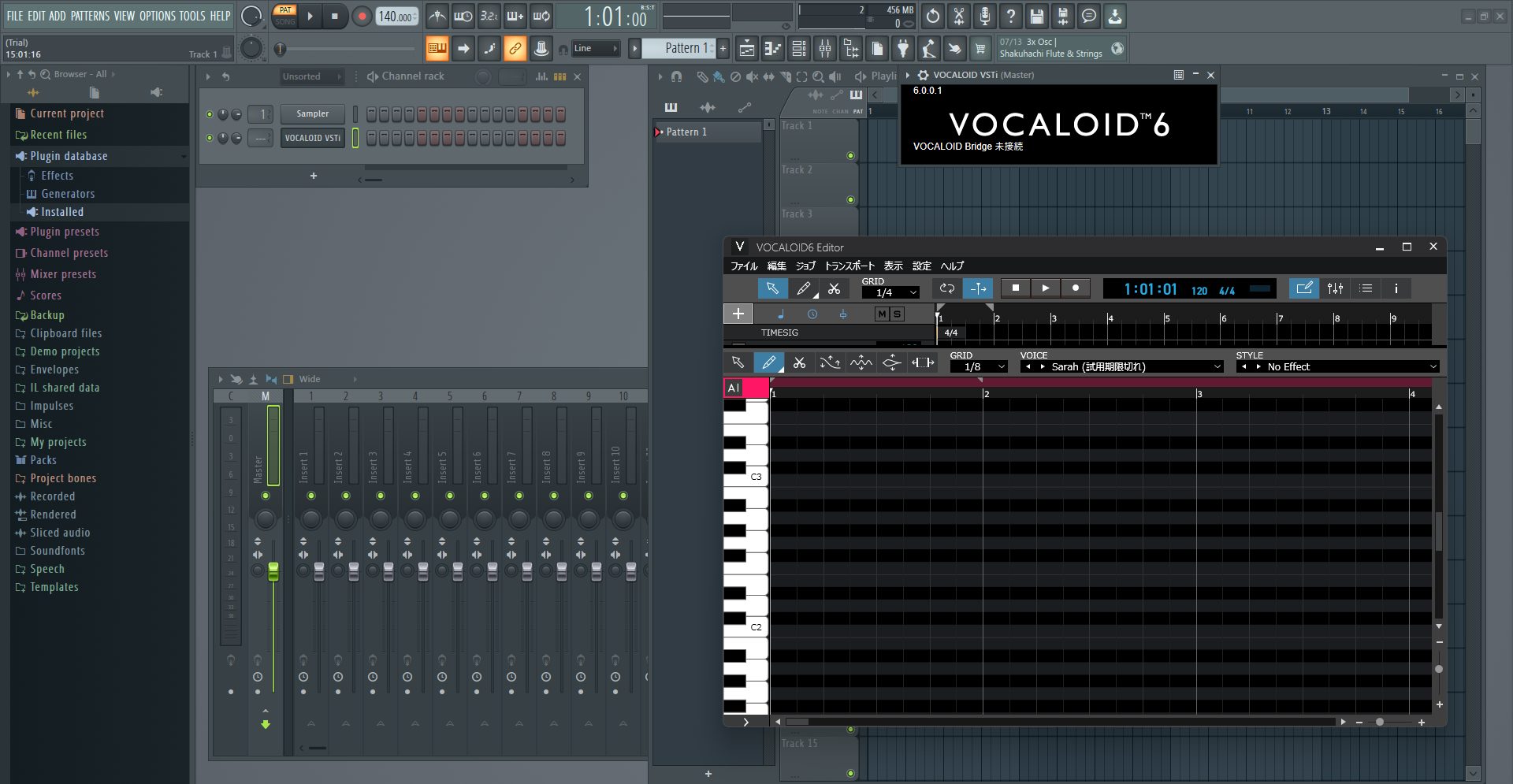Image resolution: width=1513 pixels, height=784 pixels.
Task: Click the save project icon in FL Studio
Action: [x=1036, y=16]
